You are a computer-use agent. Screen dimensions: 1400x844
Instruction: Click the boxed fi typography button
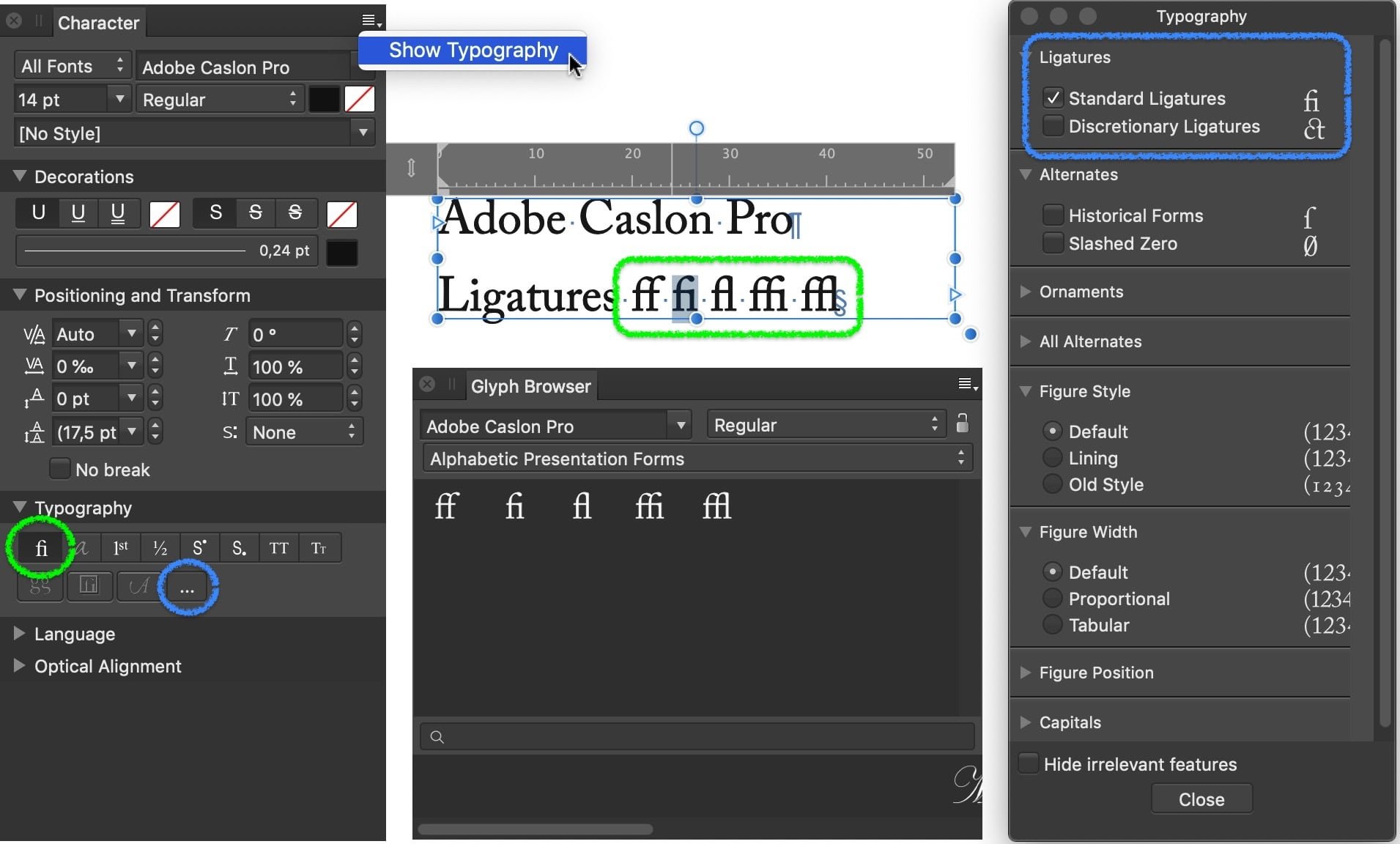(x=89, y=587)
